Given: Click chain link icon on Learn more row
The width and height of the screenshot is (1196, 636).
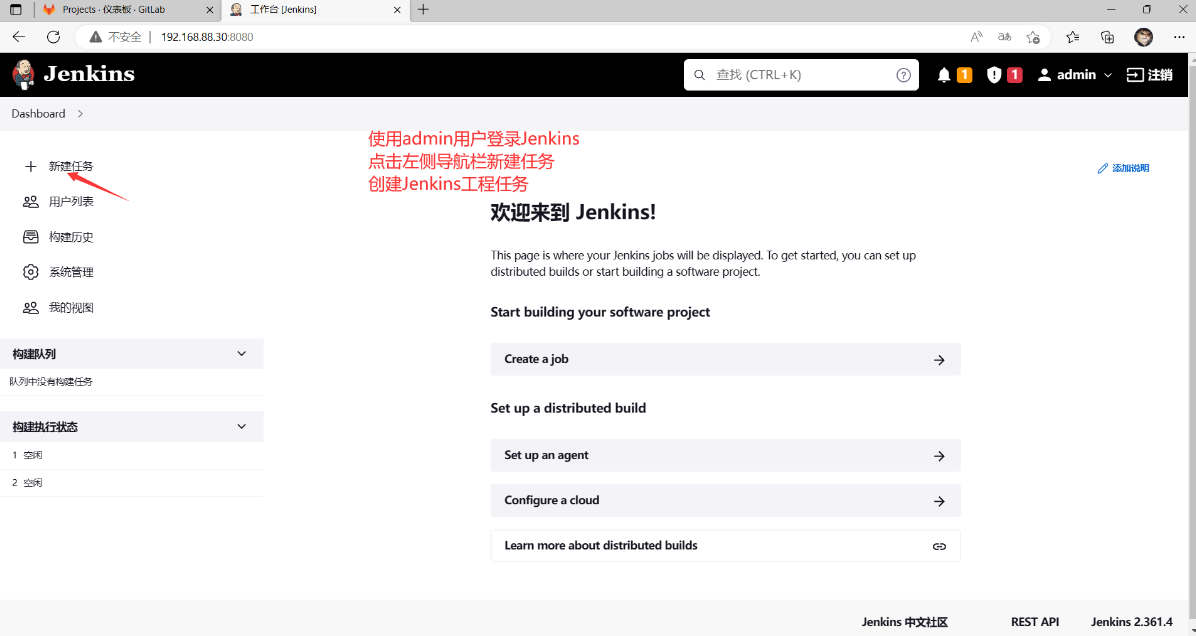Looking at the screenshot, I should [x=939, y=546].
